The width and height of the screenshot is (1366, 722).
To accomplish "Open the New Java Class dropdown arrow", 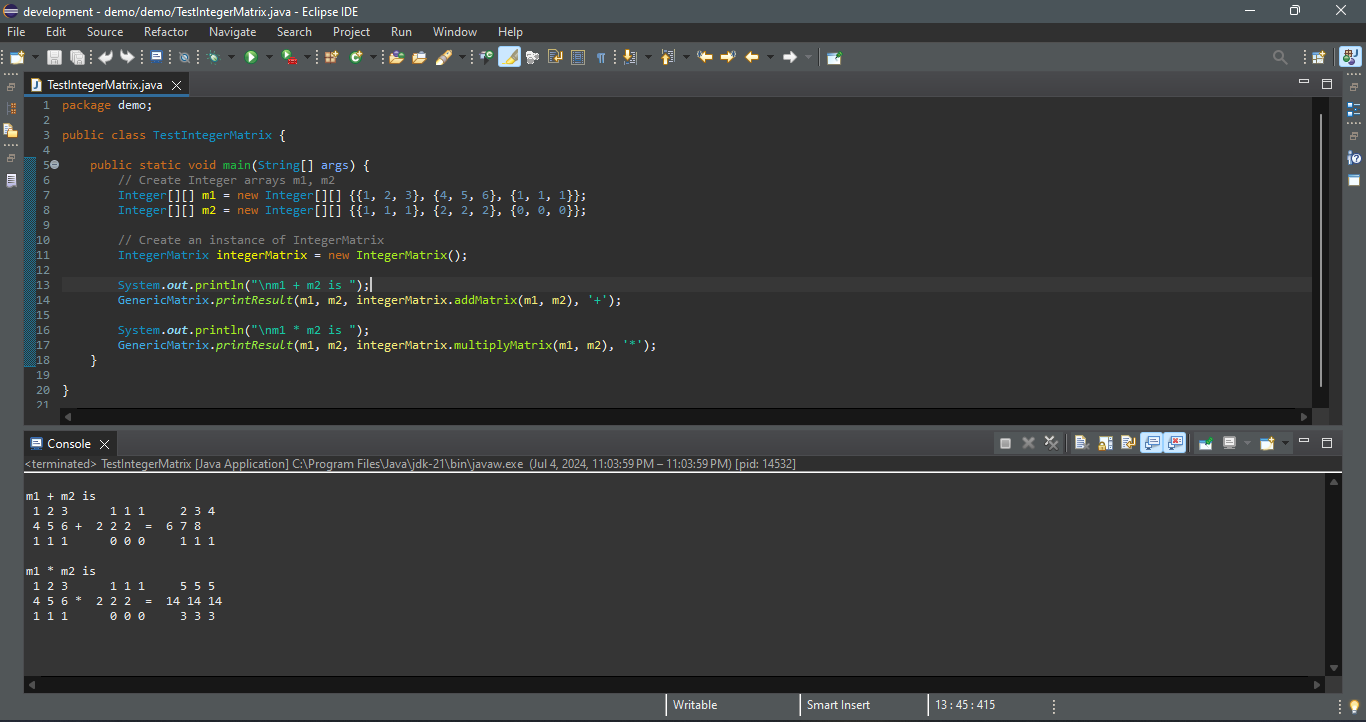I will 373,57.
